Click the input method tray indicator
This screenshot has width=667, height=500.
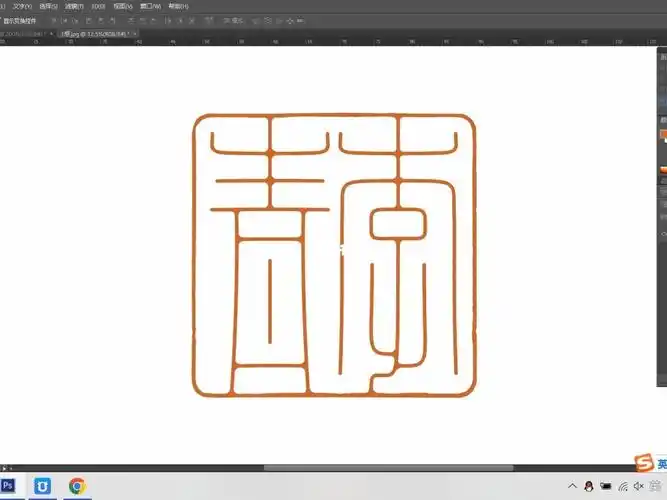[655, 486]
